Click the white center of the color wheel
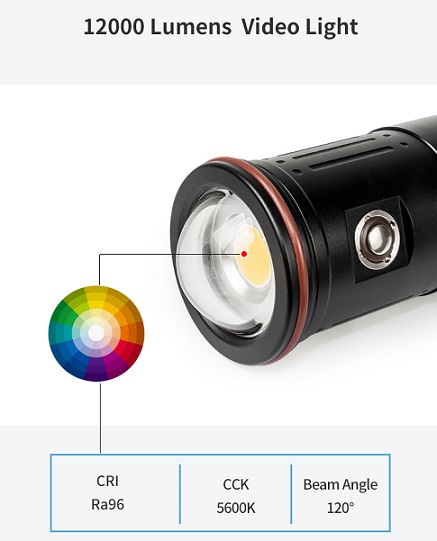 (96, 333)
